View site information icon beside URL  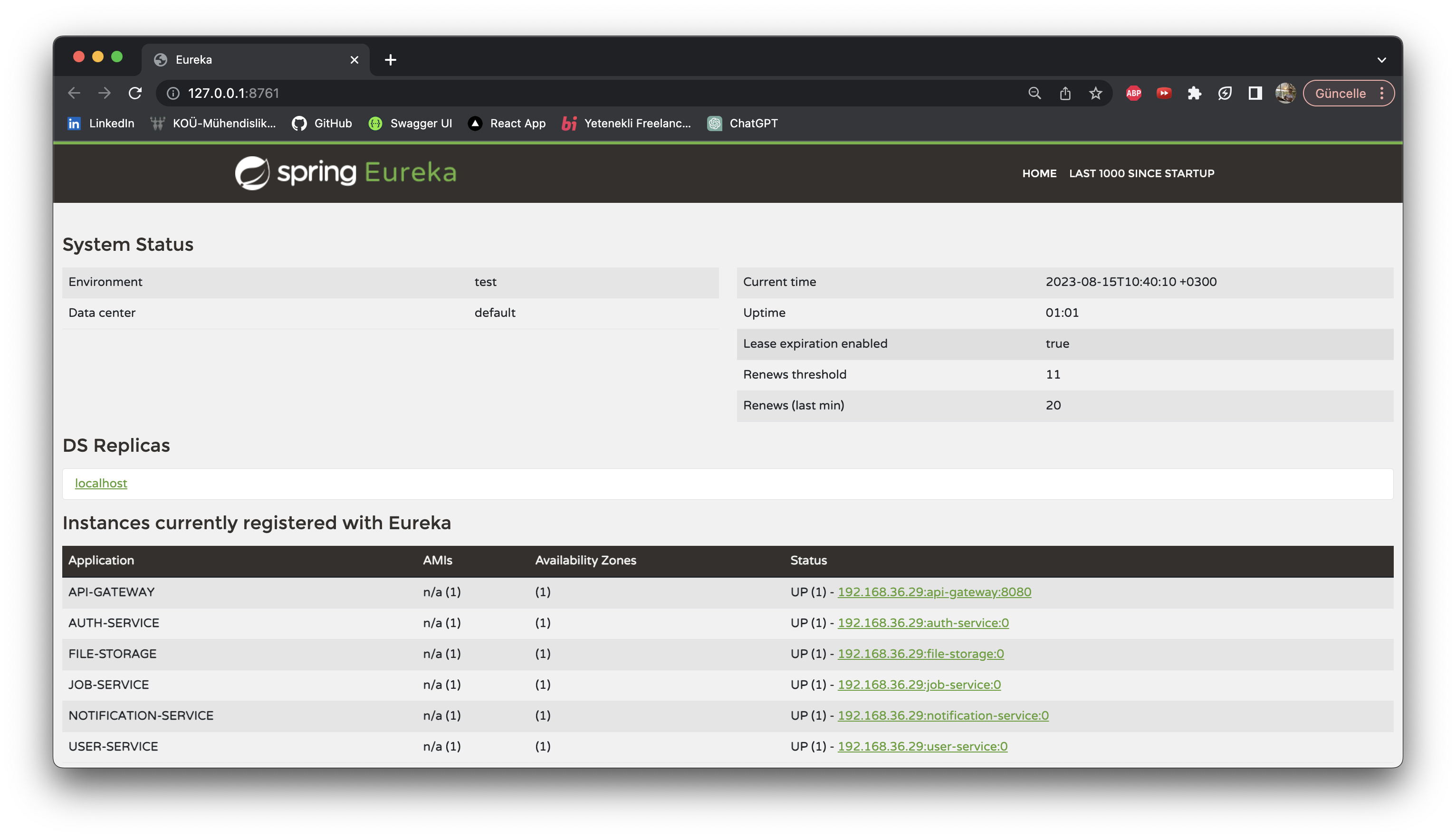tap(172, 93)
